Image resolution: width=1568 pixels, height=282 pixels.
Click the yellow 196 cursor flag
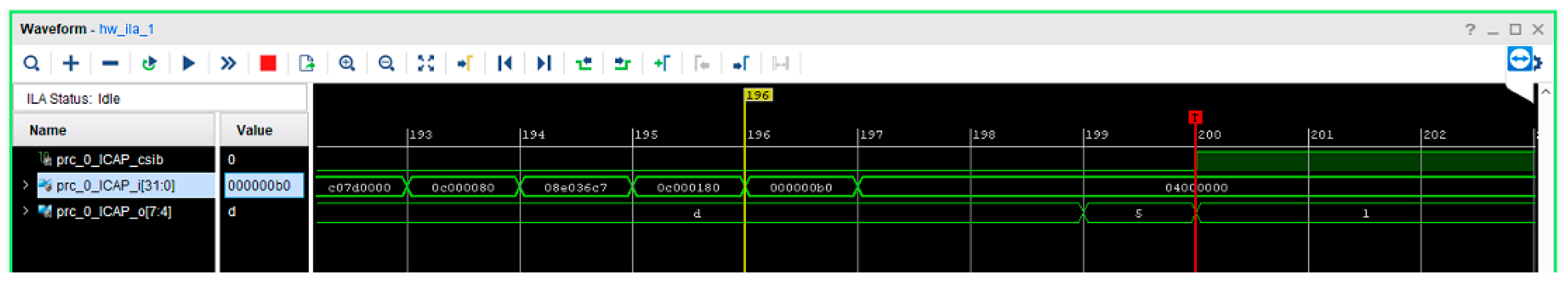pos(758,95)
